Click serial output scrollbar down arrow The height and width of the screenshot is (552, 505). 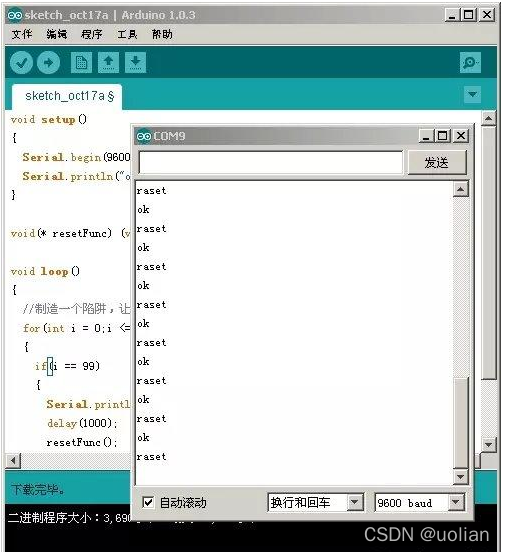pyautogui.click(x=460, y=477)
